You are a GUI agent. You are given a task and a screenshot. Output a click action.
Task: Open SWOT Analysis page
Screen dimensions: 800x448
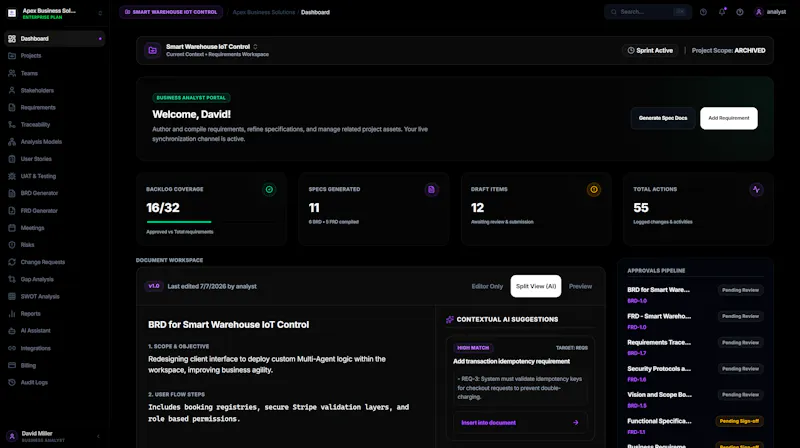tap(54, 296)
